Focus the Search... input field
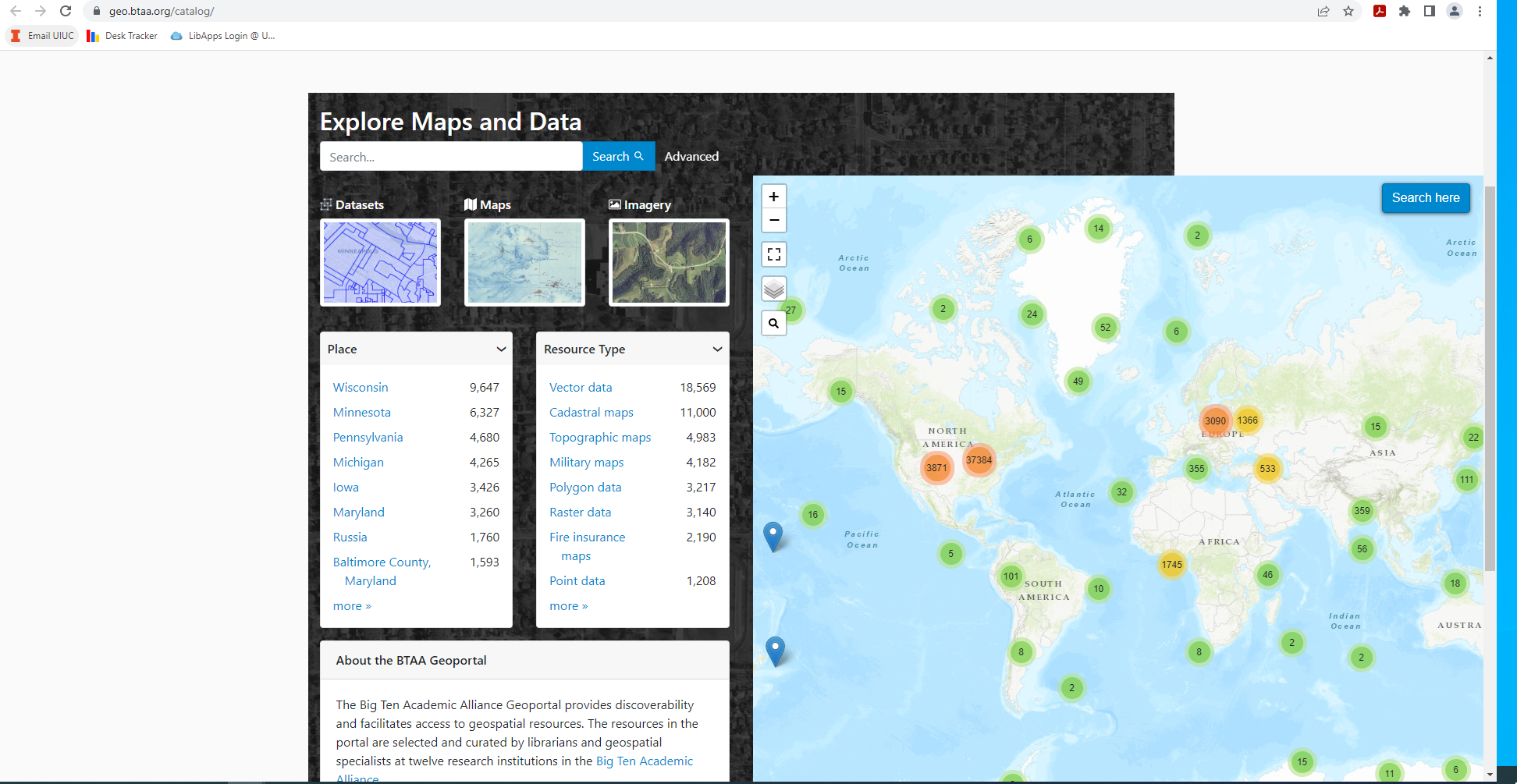Image resolution: width=1517 pixels, height=784 pixels. point(451,157)
